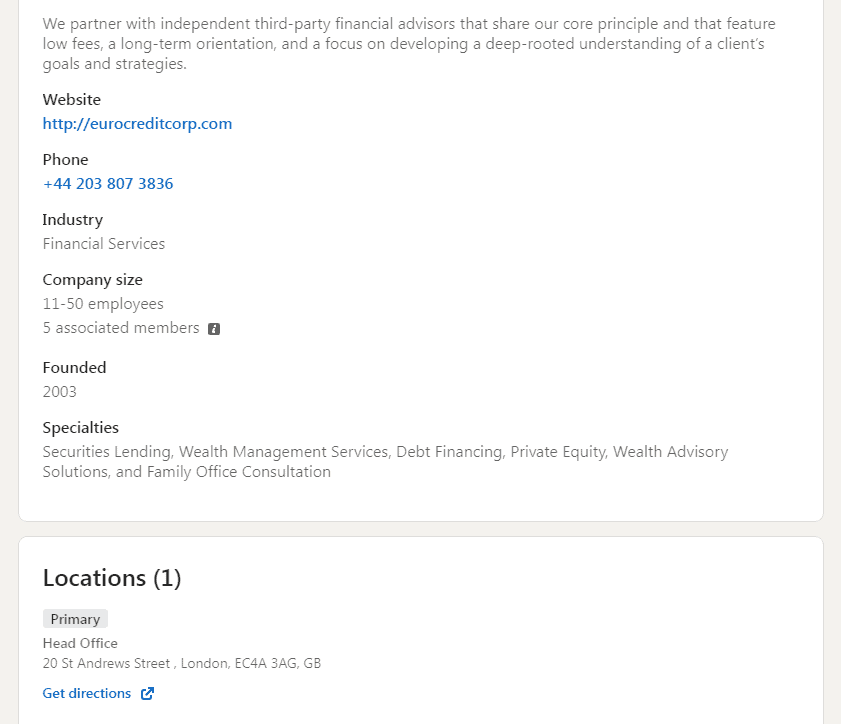Click the '11-50 employees' company size text
This screenshot has width=841, height=724.
[103, 304]
